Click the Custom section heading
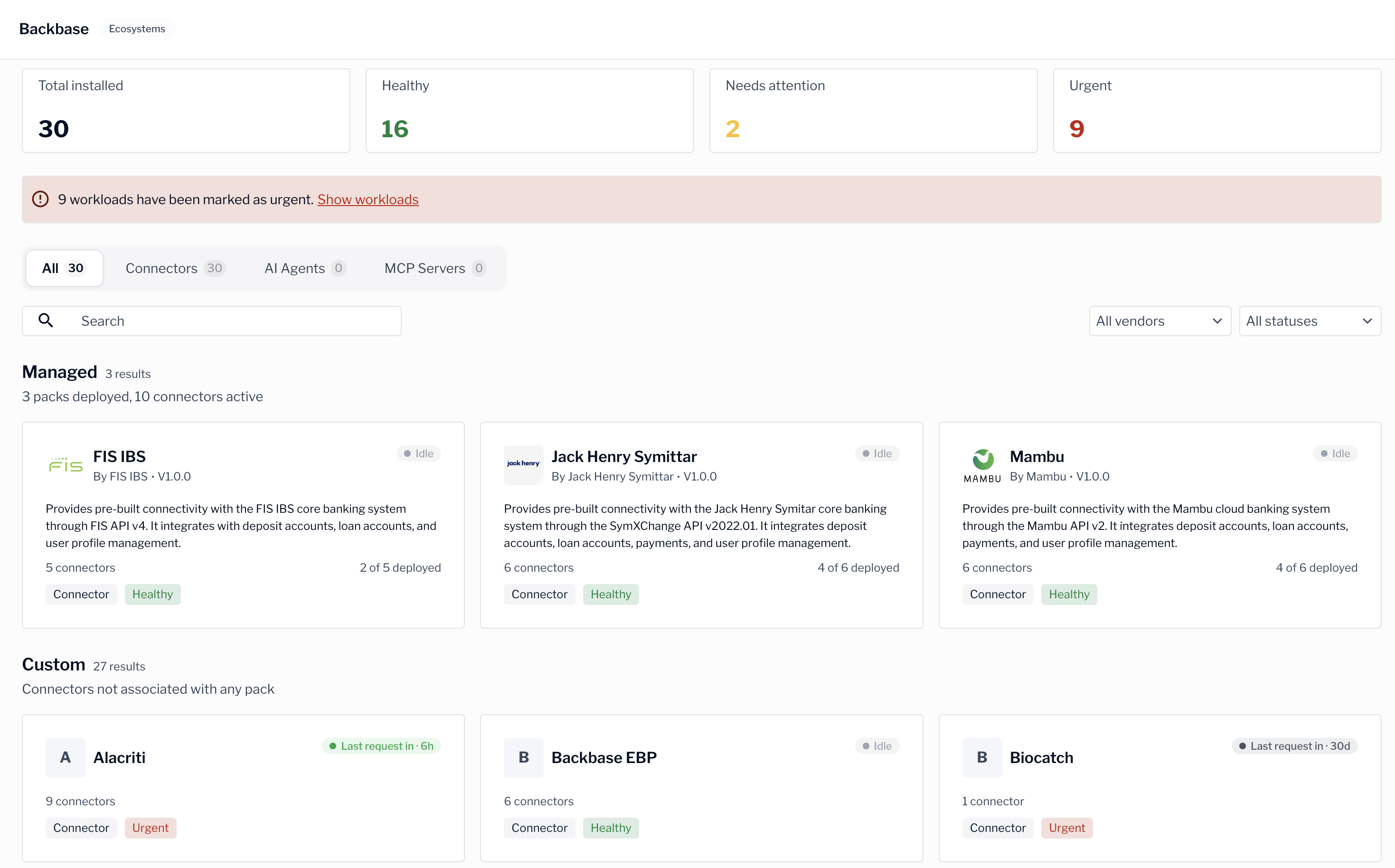Image resolution: width=1395 pixels, height=868 pixels. point(54,664)
